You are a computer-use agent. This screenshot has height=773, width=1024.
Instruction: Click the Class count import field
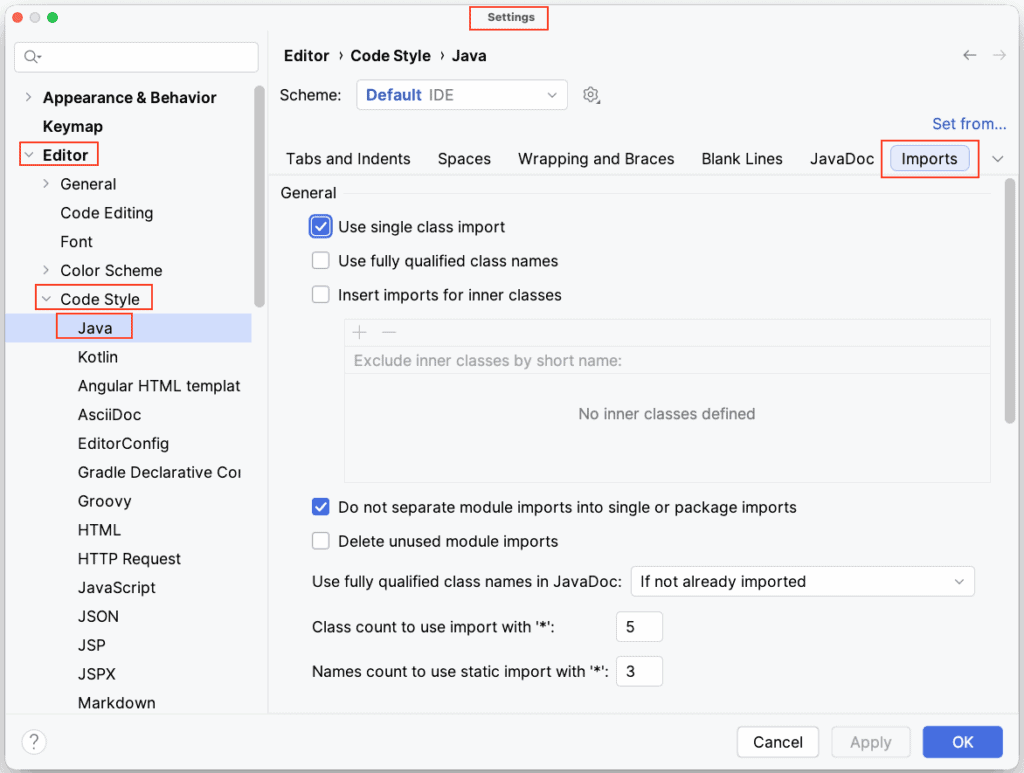[x=639, y=627]
